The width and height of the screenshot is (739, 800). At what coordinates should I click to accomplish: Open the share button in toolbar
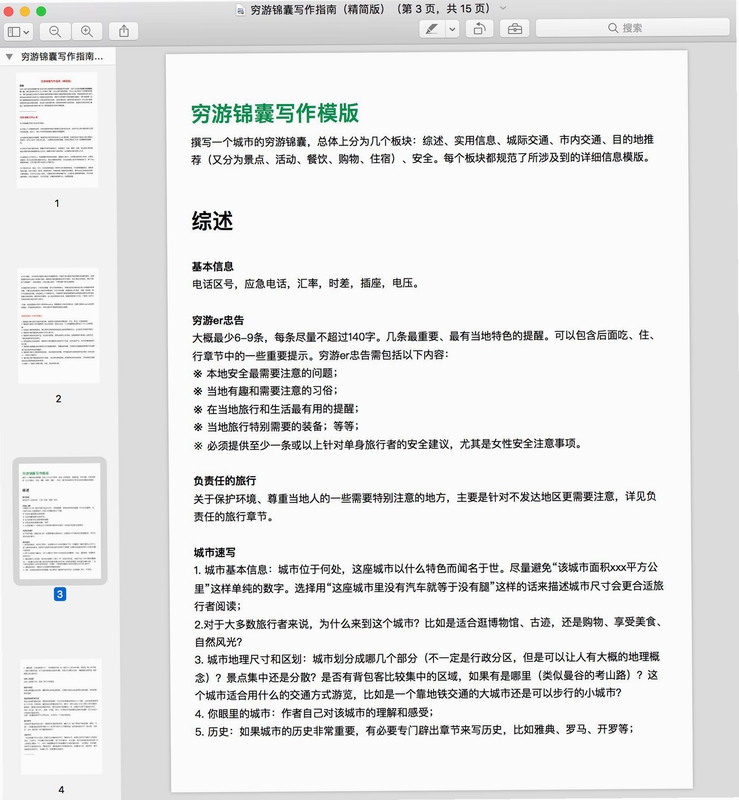[x=124, y=32]
